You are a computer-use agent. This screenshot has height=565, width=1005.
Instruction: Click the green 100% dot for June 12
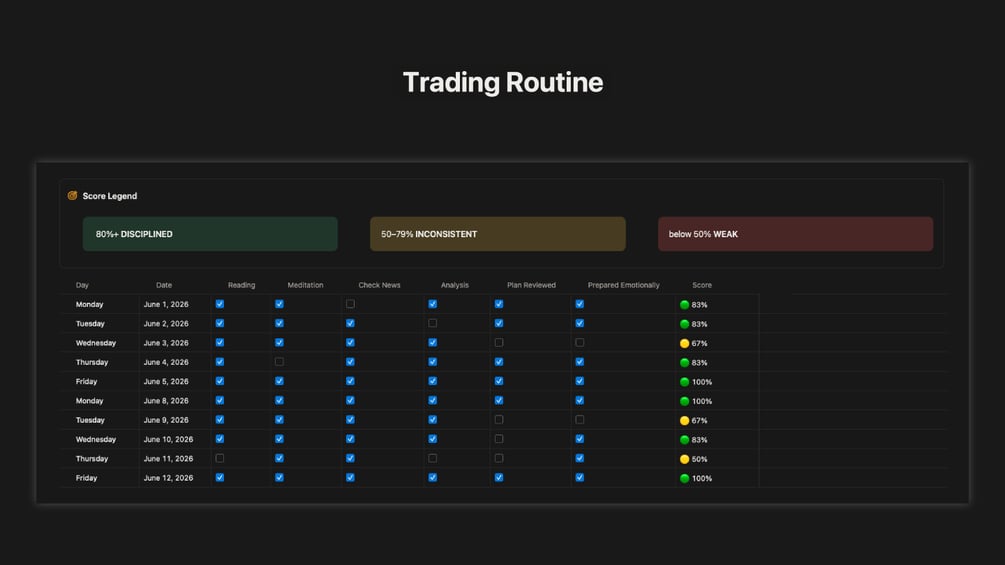685,479
